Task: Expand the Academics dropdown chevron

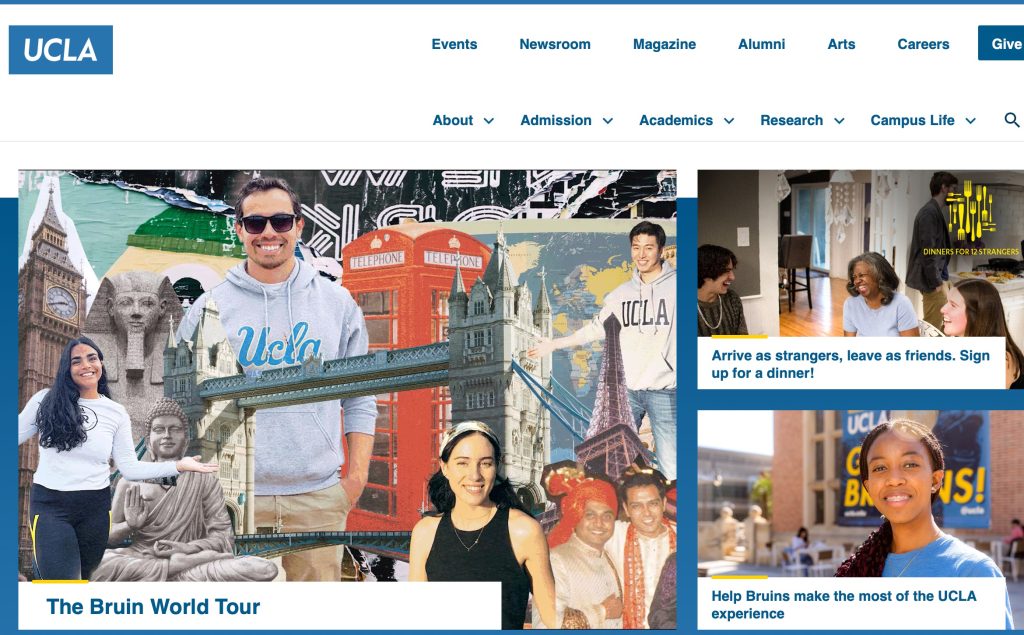Action: pos(729,121)
